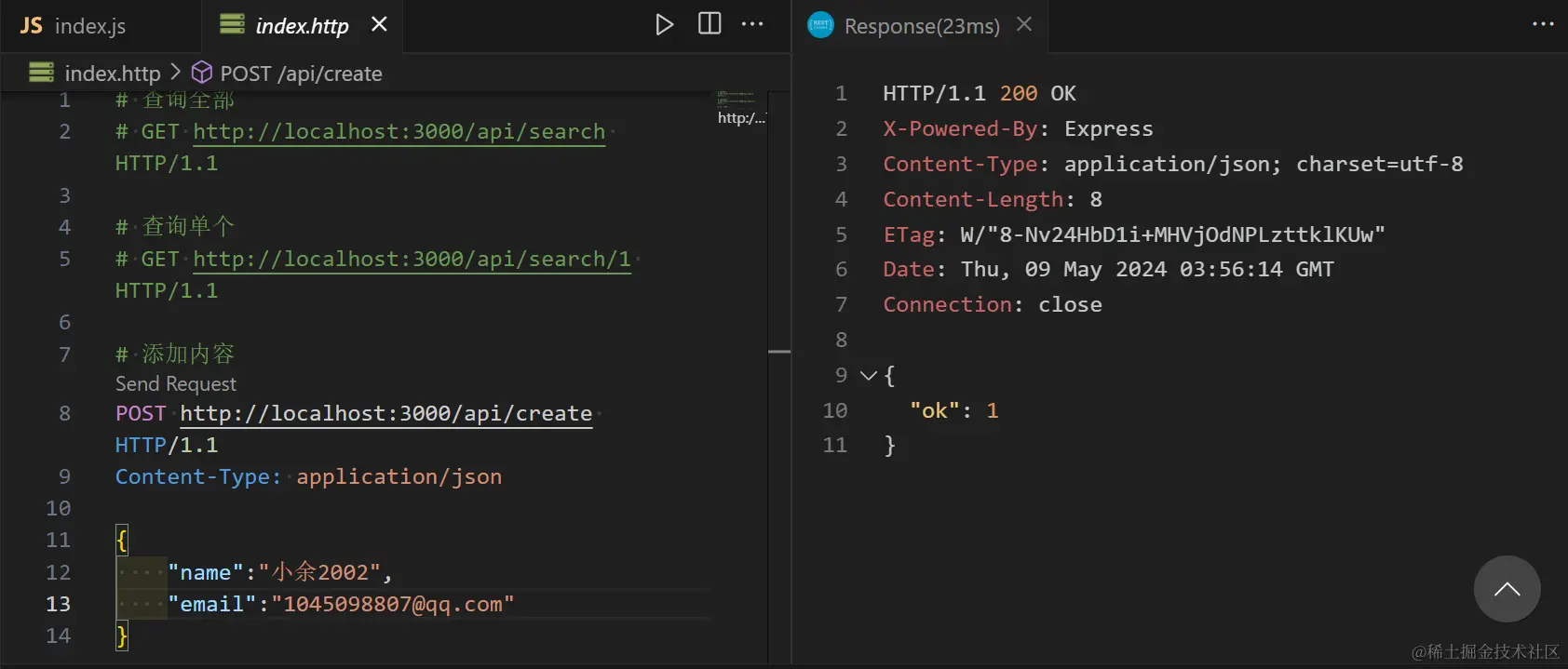
Task: Click the JS file icon on index.js tab
Action: tap(32, 25)
